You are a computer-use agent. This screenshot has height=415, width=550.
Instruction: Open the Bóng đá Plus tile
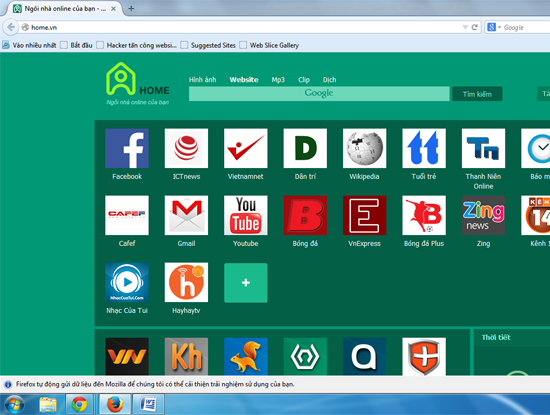pos(424,215)
